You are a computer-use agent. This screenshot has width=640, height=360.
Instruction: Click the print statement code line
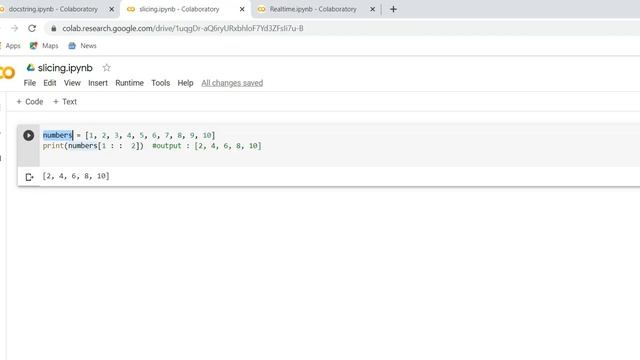point(93,146)
